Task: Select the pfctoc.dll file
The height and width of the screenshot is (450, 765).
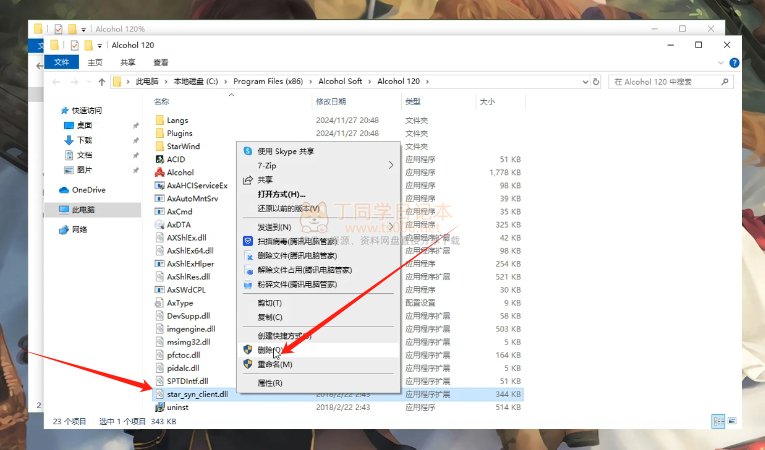Action: tap(183, 355)
